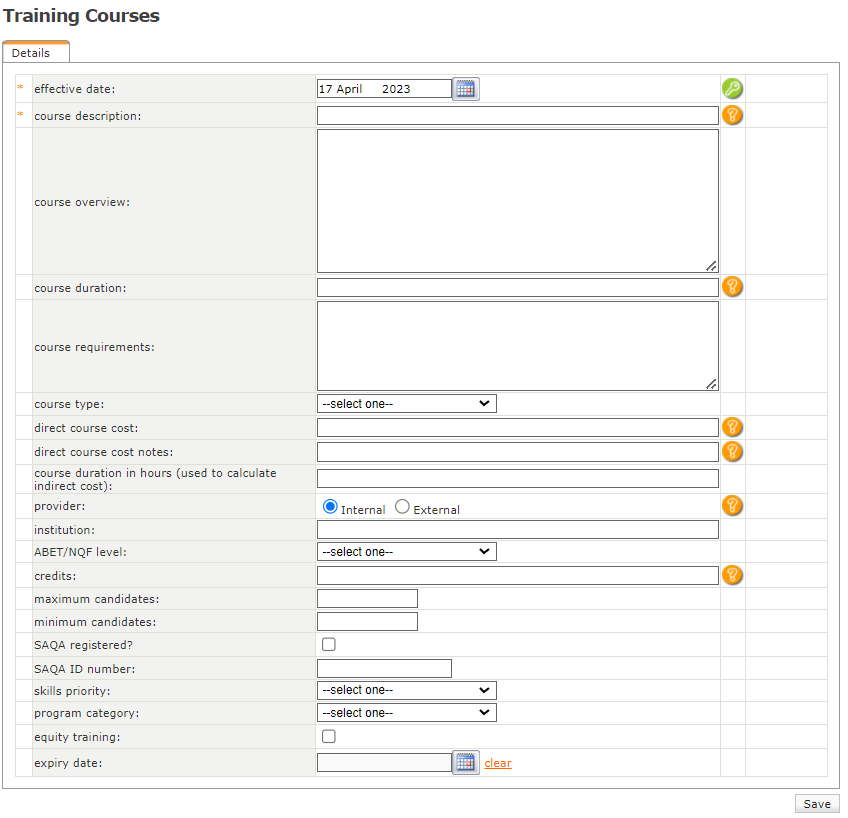Enable the equity training checkbox
Image resolution: width=848 pixels, height=818 pixels.
point(328,737)
